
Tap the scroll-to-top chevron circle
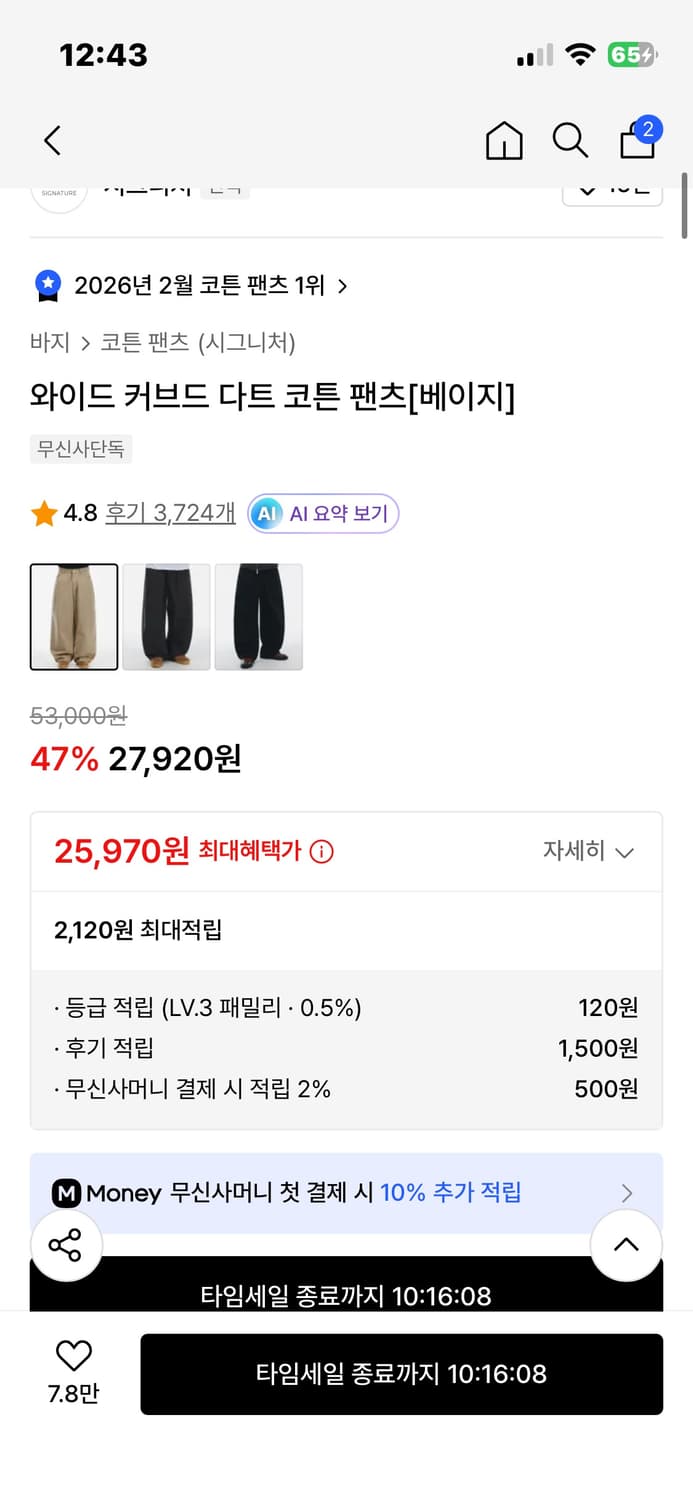coord(626,1245)
